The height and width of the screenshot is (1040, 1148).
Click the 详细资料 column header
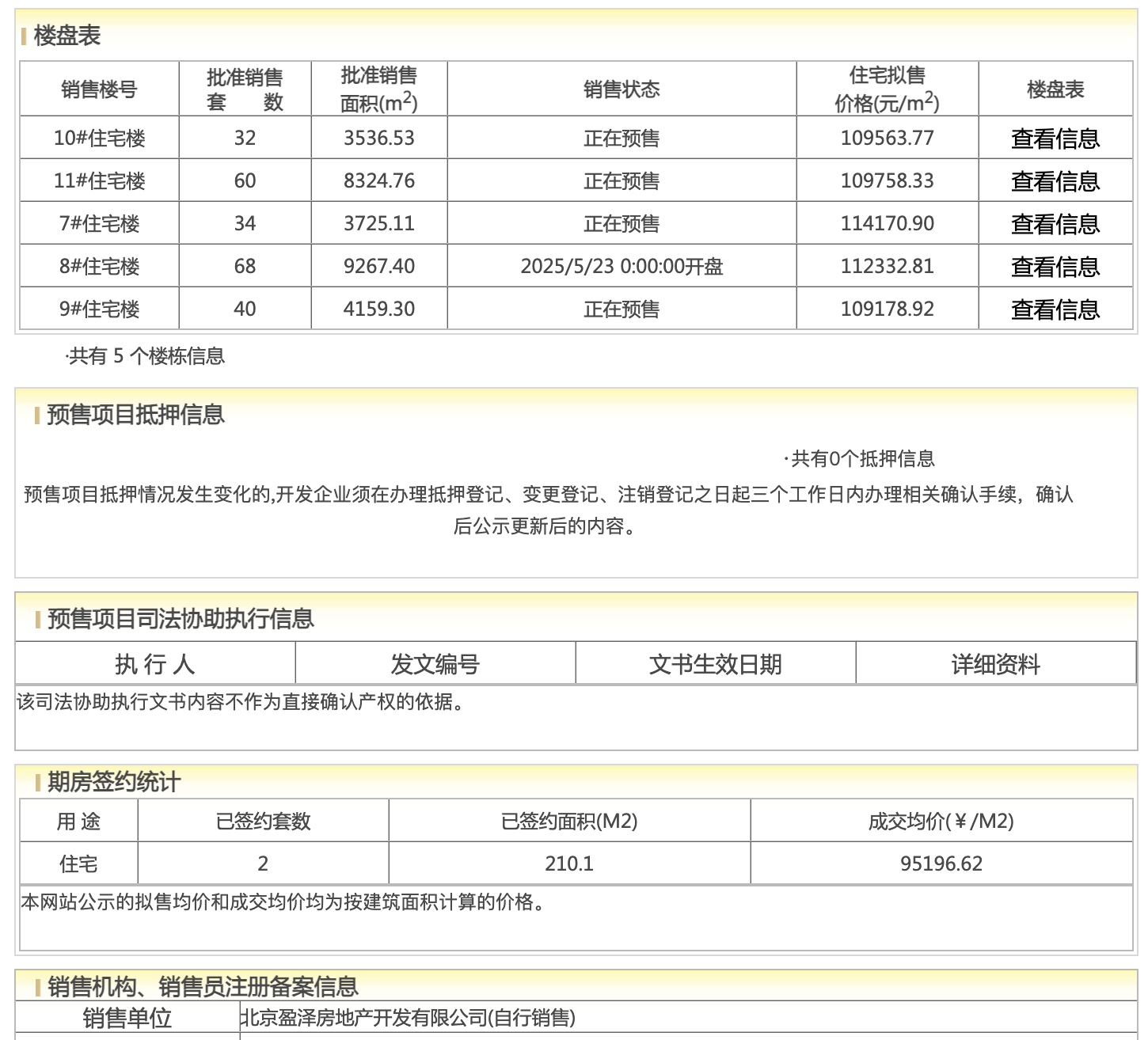coord(996,664)
